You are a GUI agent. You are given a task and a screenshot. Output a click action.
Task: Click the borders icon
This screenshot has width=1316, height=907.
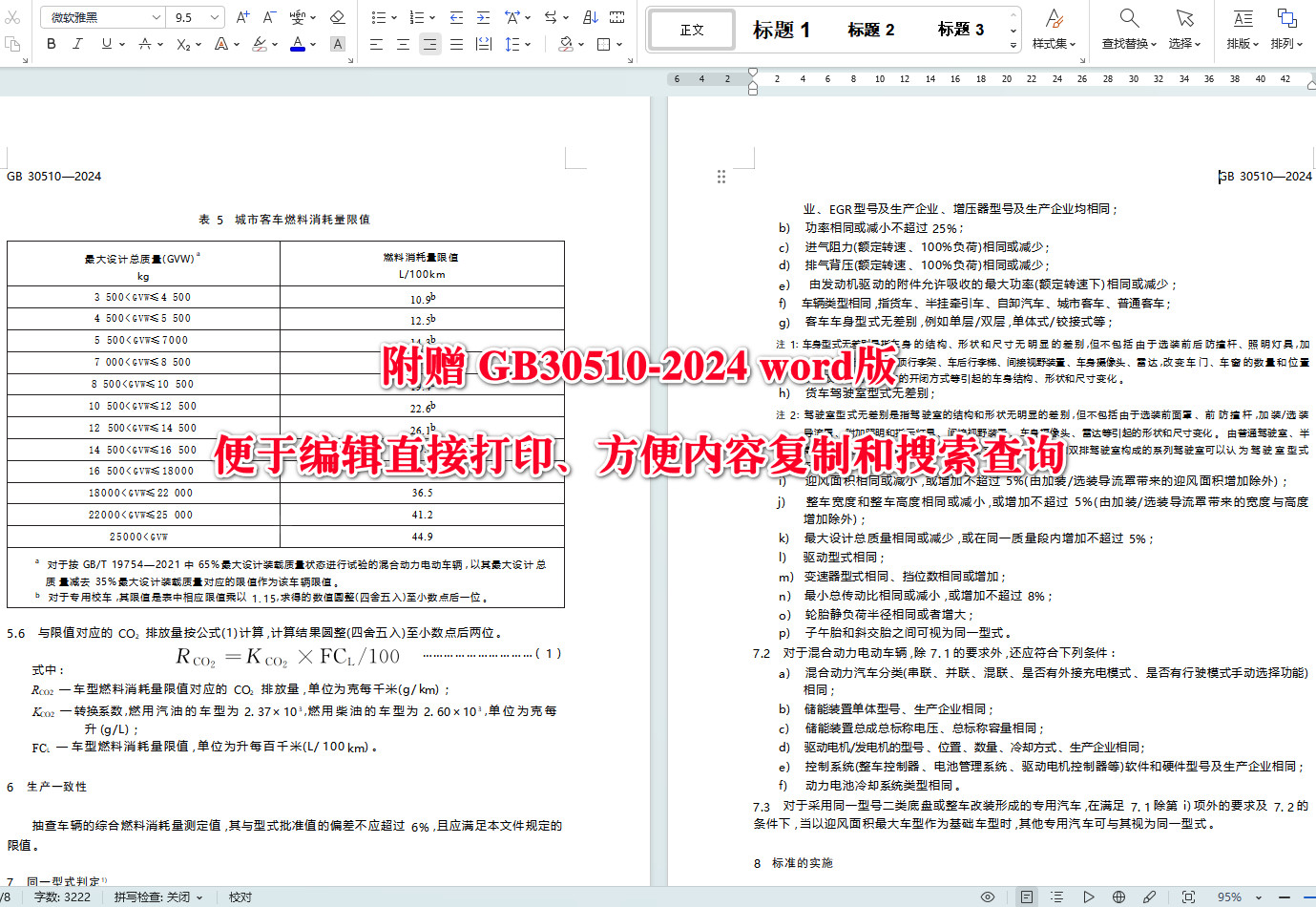tap(604, 44)
